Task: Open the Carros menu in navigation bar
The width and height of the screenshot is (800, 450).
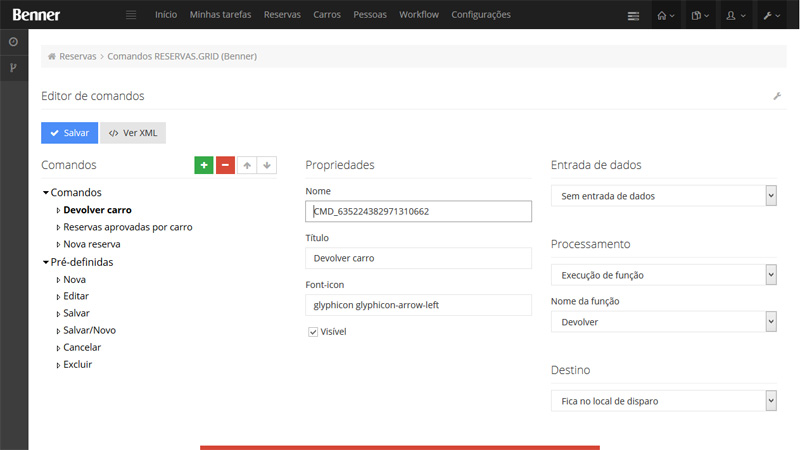Action: [326, 15]
